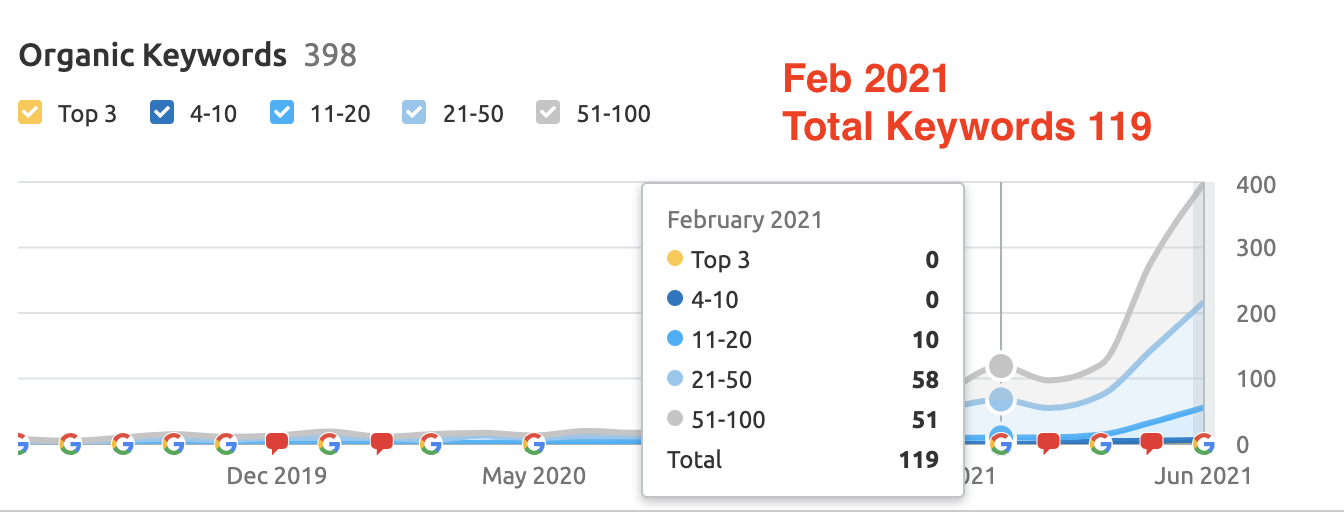This screenshot has width=1344, height=528.
Task: Disable the 11-20 series checkbox
Action: 282,113
